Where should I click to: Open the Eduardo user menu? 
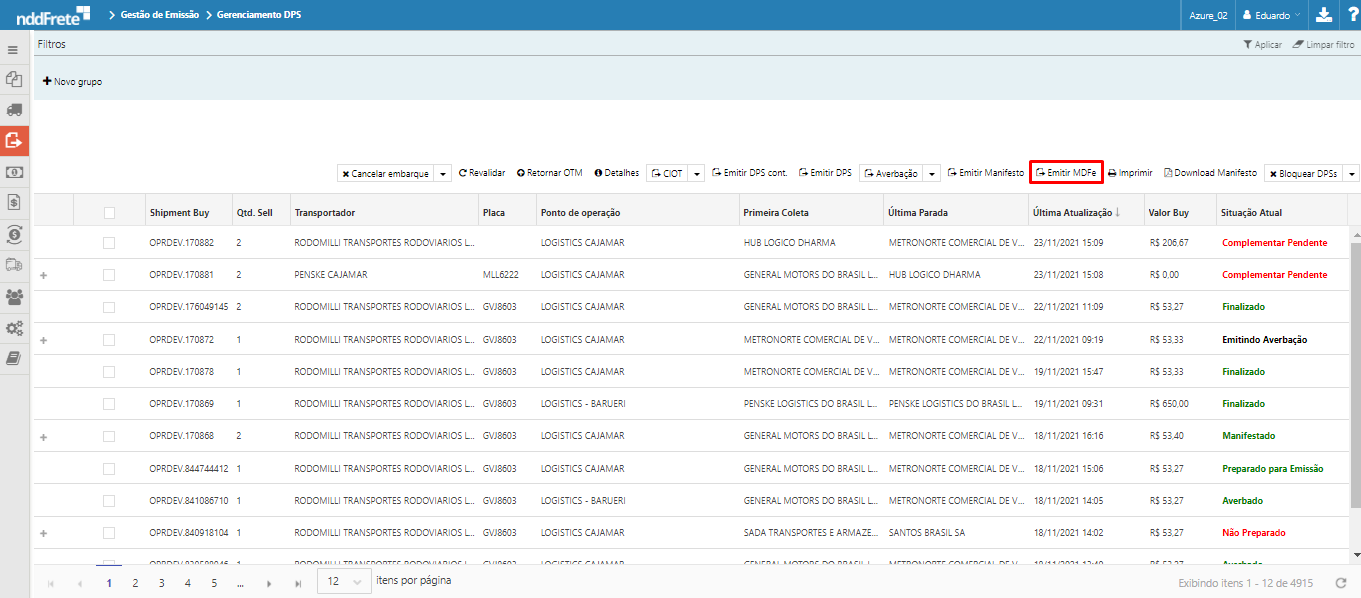coord(1270,15)
